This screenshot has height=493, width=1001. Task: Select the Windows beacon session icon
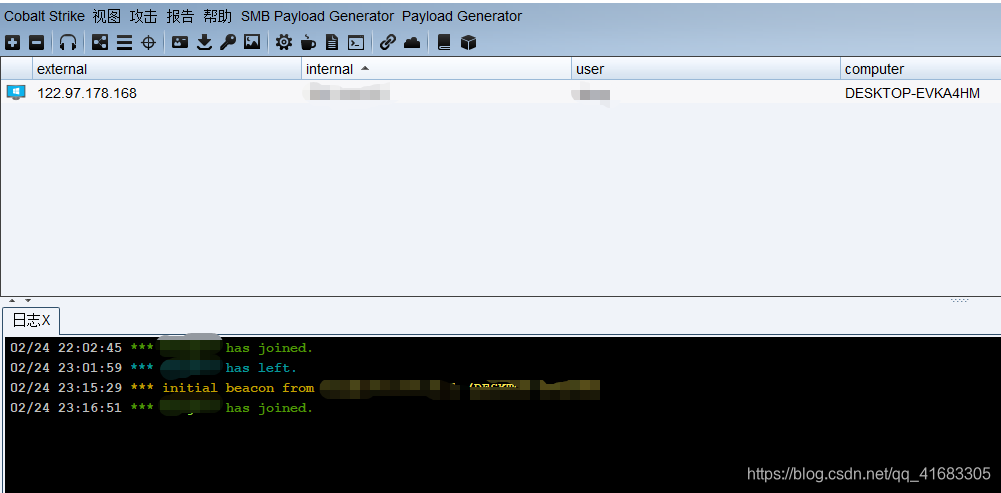click(16, 93)
